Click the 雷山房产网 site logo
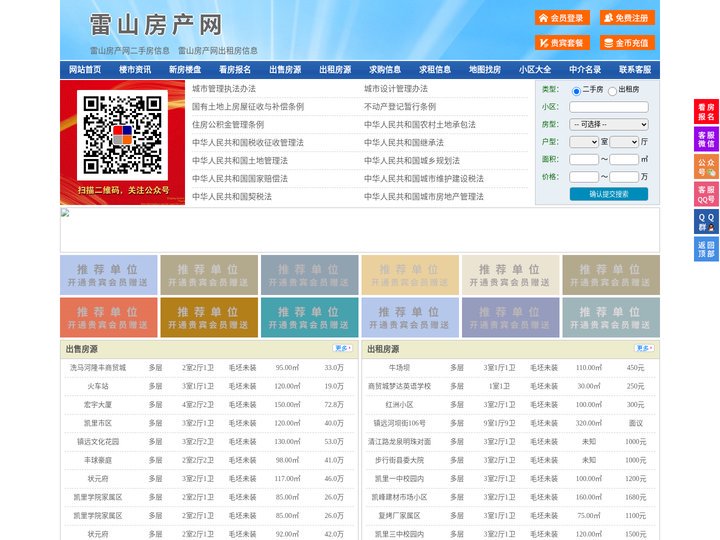The image size is (720, 540). (156, 25)
